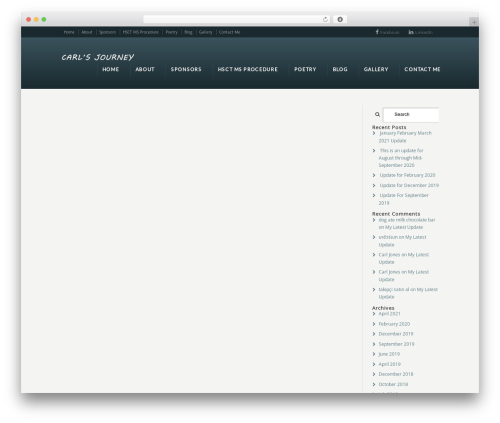
Task: Open a new tab with the plus button
Action: (474, 22)
